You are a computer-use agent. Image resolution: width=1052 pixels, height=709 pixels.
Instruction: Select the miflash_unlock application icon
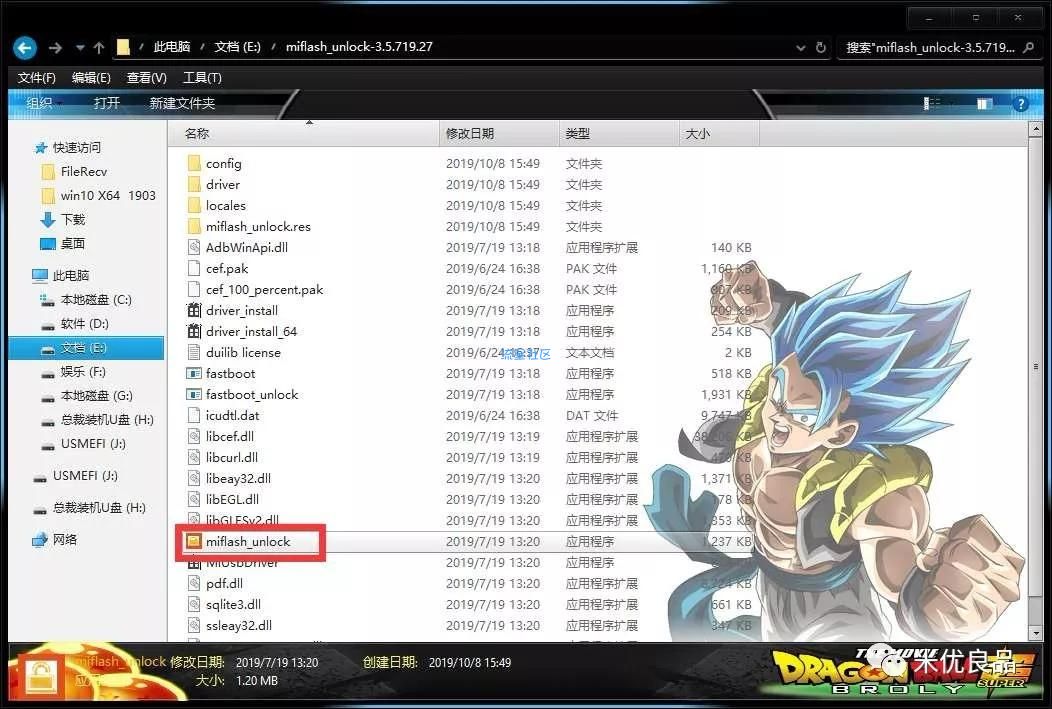pos(194,541)
